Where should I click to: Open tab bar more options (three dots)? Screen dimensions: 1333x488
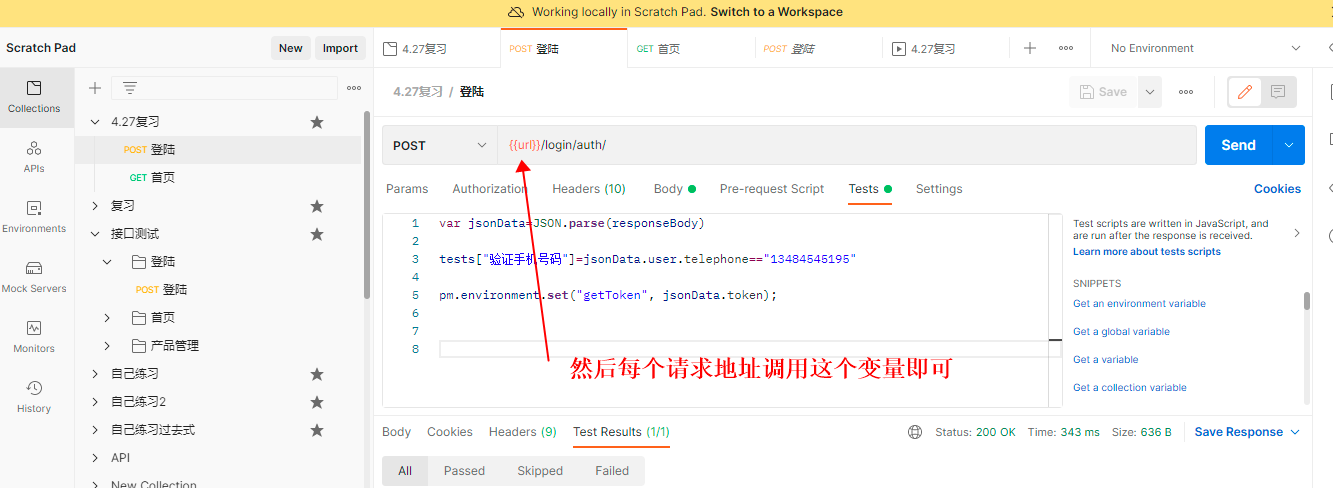pos(1066,48)
